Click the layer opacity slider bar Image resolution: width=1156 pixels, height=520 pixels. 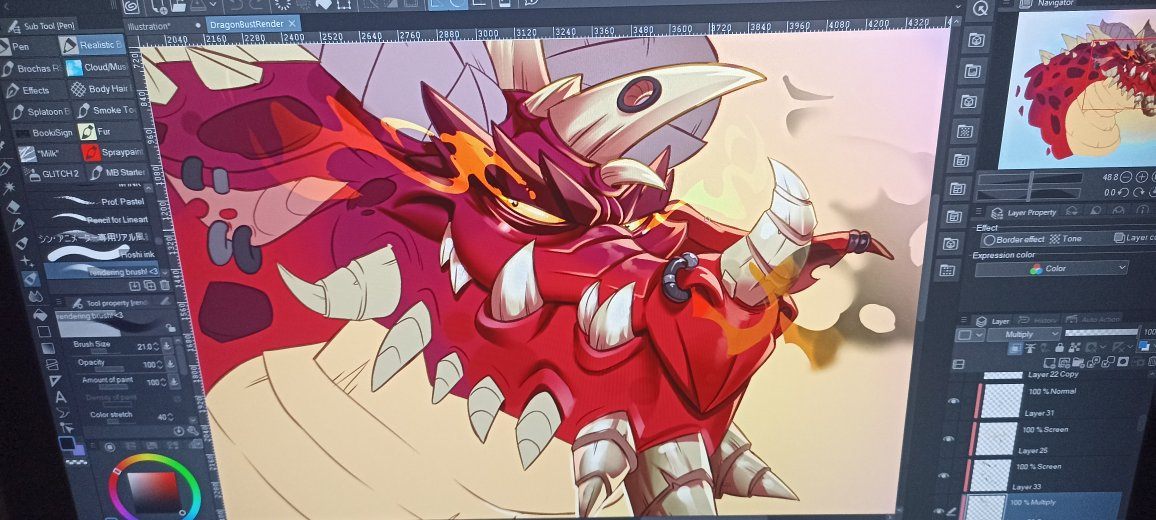(x=1101, y=332)
